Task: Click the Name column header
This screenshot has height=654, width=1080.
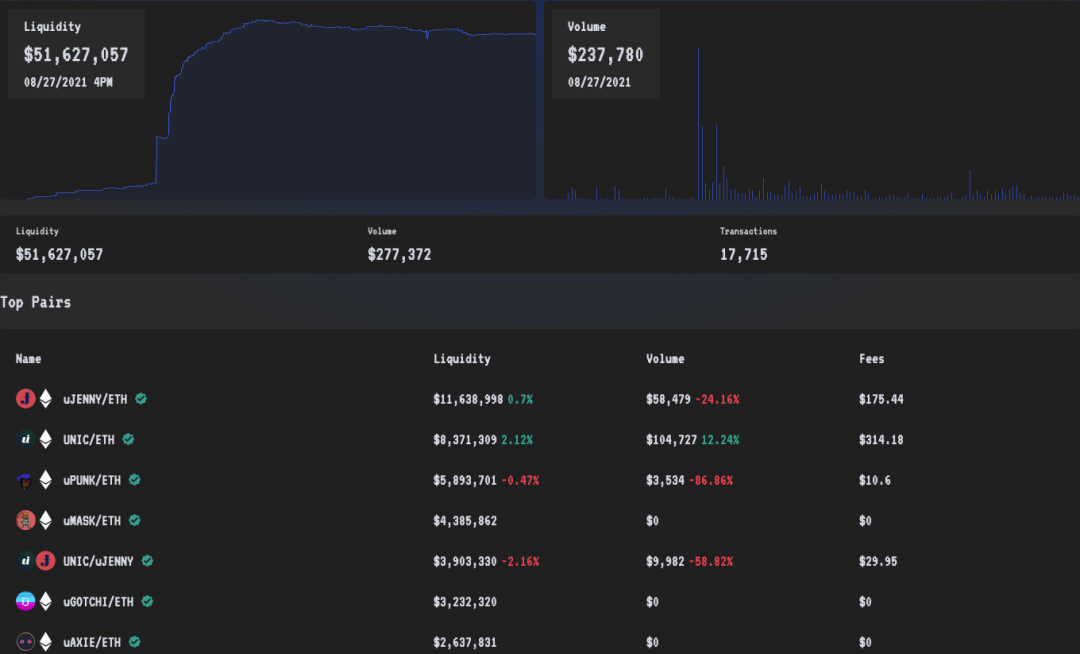Action: pyautogui.click(x=28, y=359)
